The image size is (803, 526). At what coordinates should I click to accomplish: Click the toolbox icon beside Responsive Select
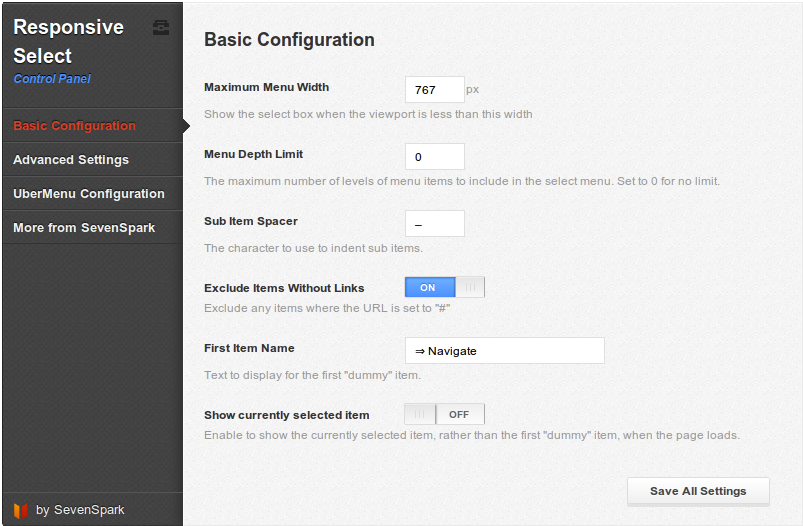[161, 28]
